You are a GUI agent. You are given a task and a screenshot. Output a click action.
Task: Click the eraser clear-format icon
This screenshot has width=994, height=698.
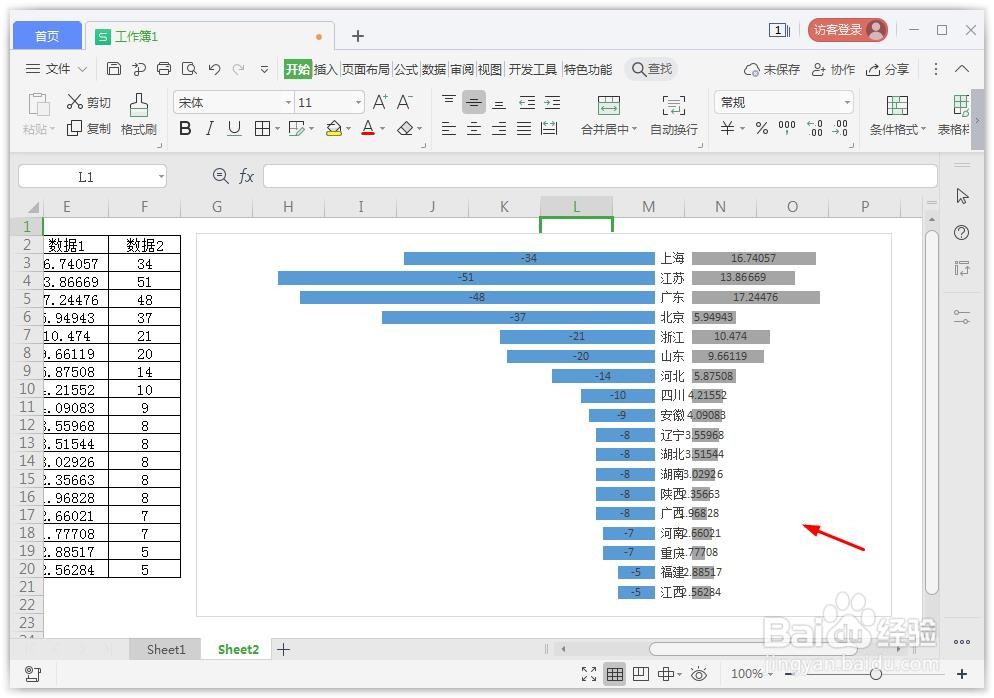pos(405,129)
